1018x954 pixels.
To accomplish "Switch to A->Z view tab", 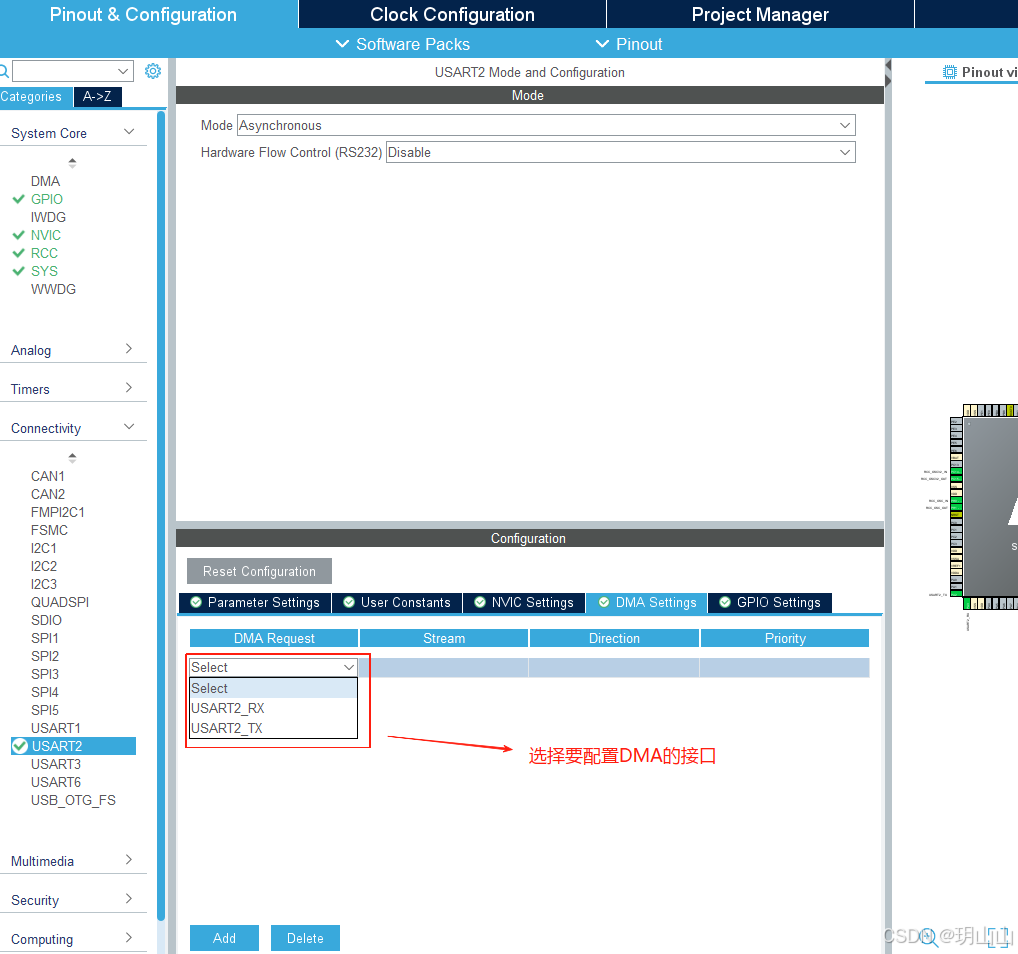I will coord(97,97).
